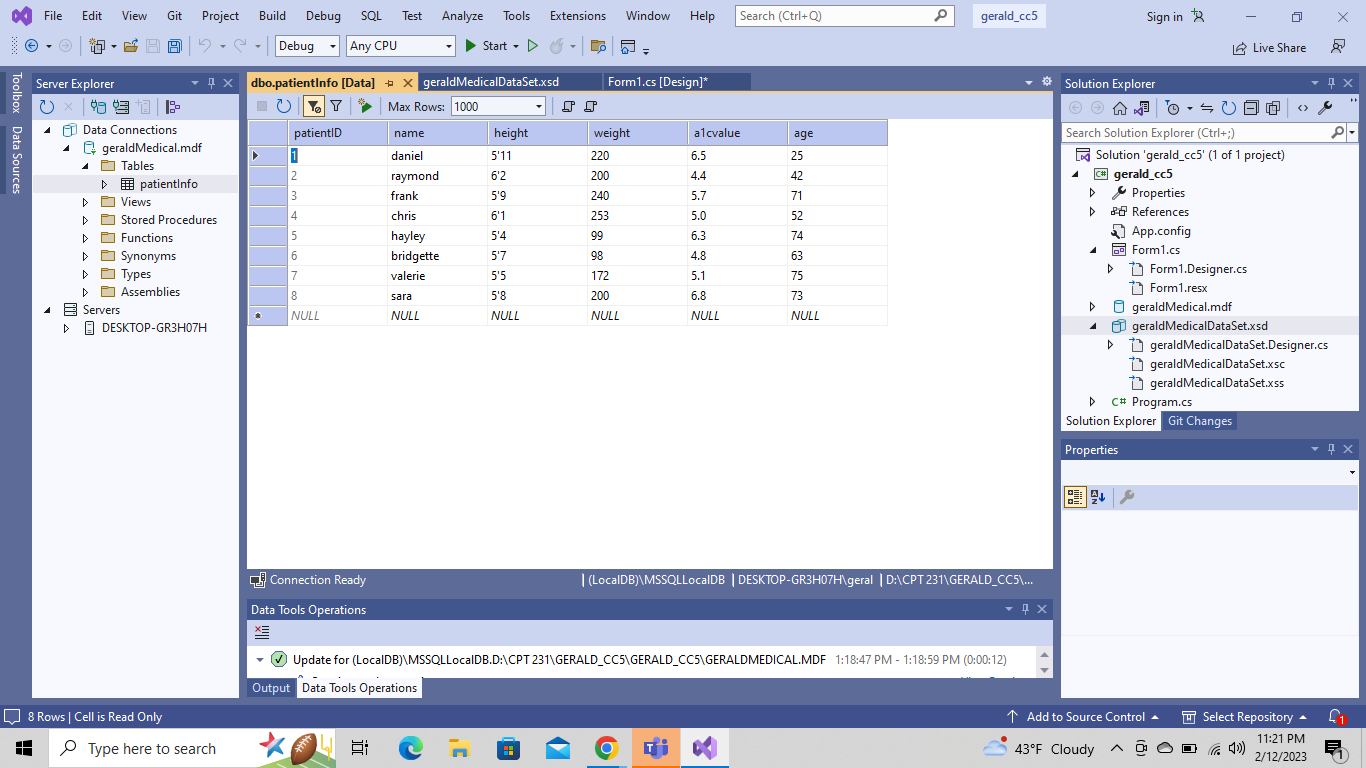The image size is (1366, 768).
Task: Click the Execute query icon in data grid toolbar
Action: tap(364, 106)
